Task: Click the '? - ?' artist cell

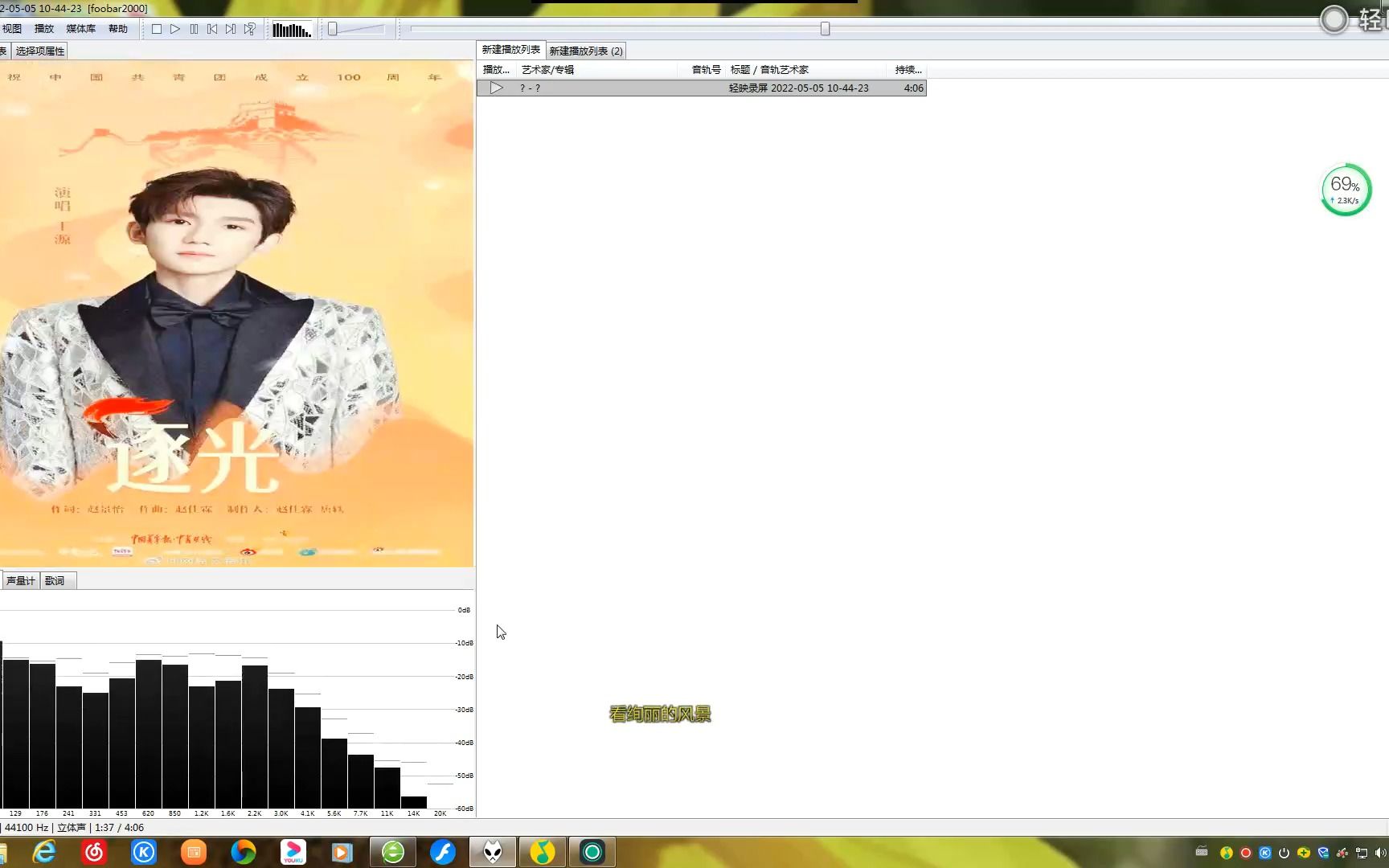Action: tap(530, 88)
